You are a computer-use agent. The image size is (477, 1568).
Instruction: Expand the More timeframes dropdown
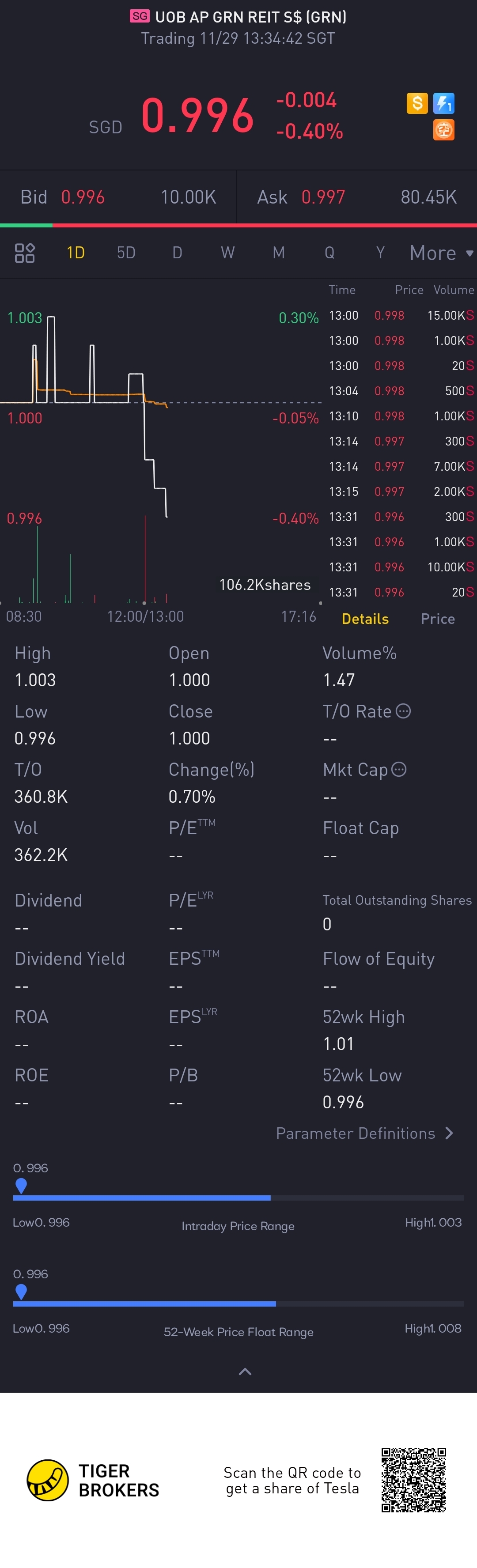pyautogui.click(x=441, y=253)
